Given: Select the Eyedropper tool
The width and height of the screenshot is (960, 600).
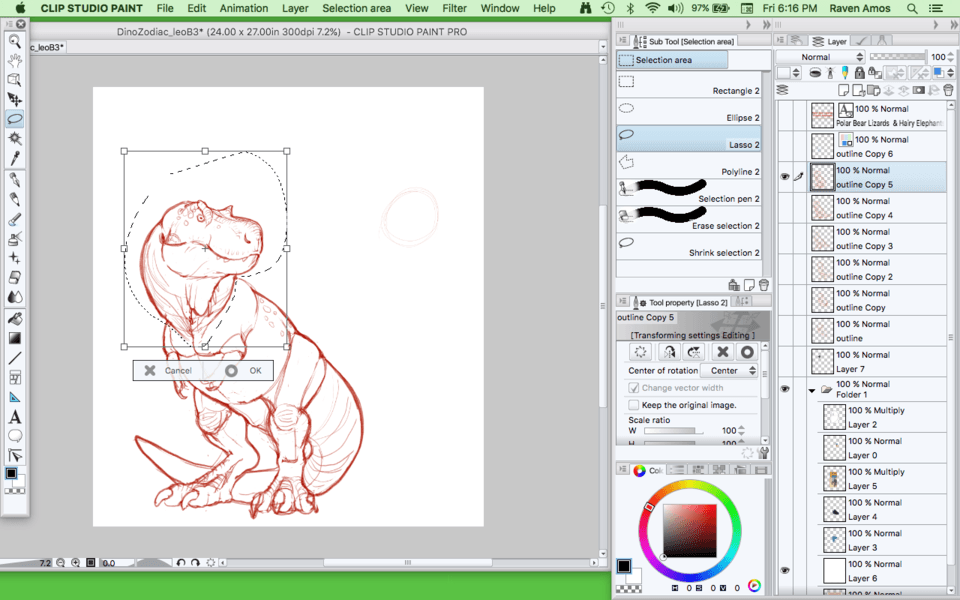Looking at the screenshot, I should [x=15, y=158].
